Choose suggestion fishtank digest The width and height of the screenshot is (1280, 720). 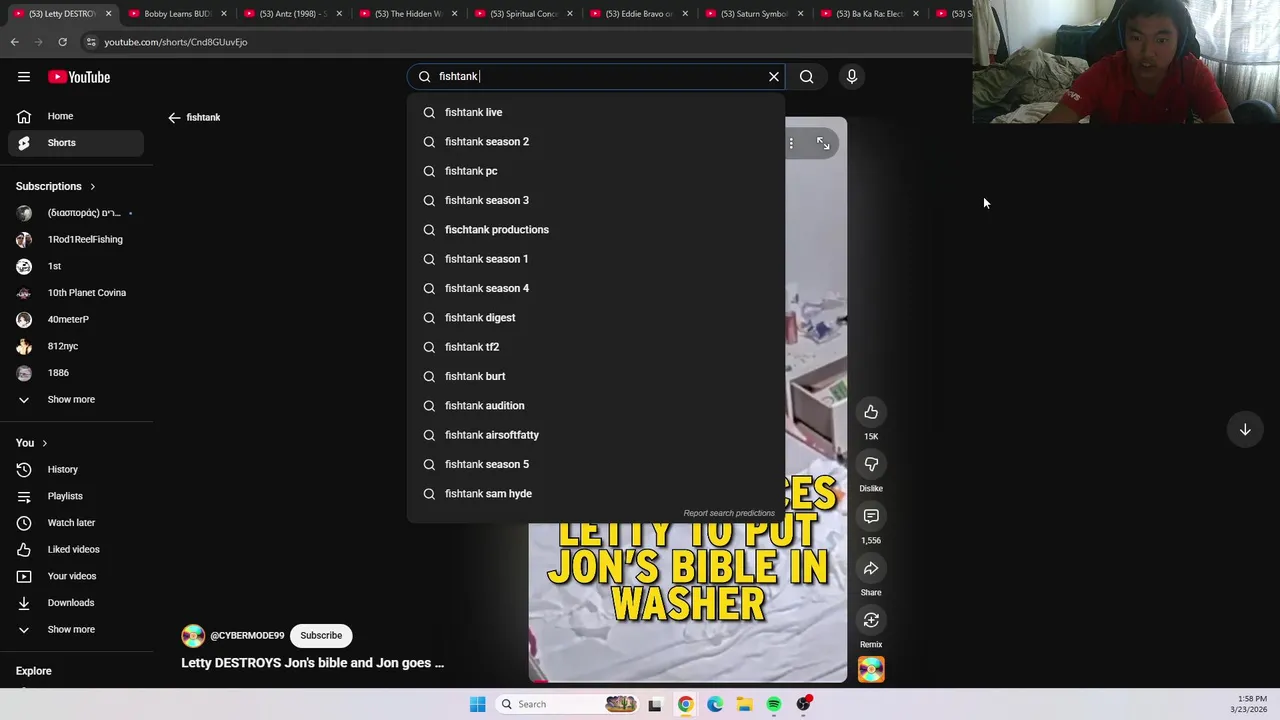tap(596, 318)
